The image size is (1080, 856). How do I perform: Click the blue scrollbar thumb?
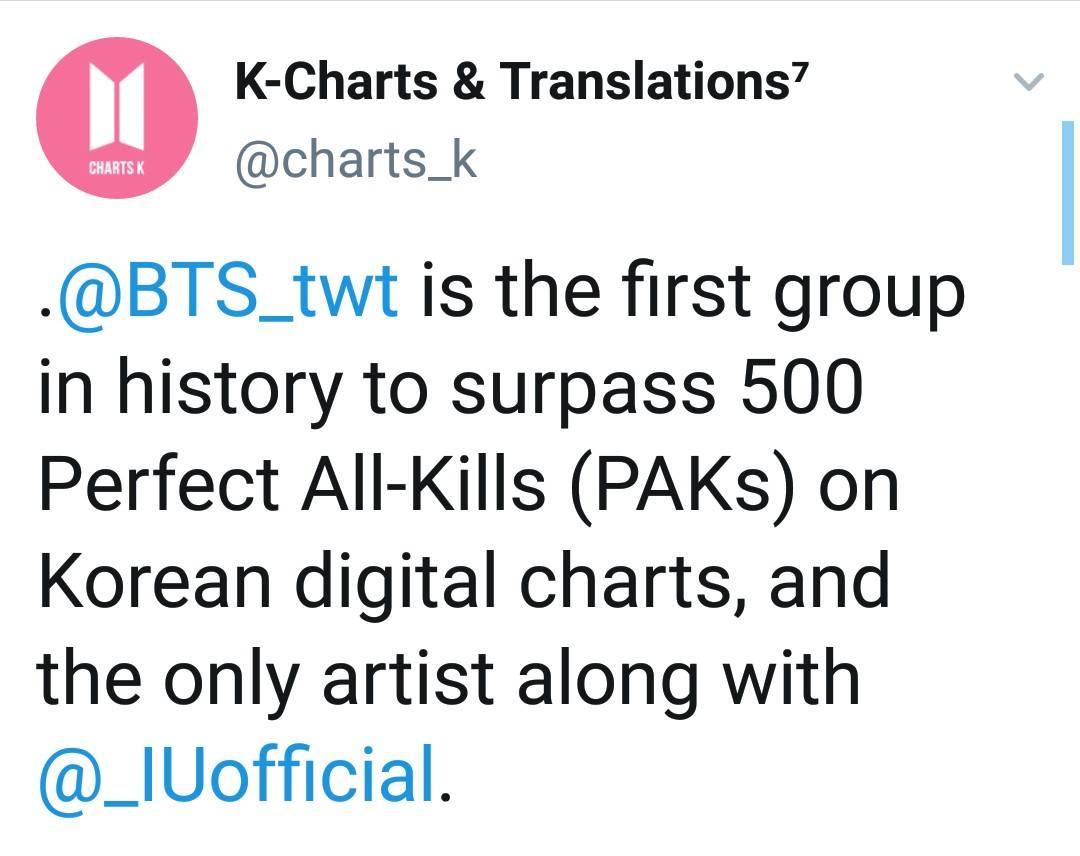[1068, 192]
